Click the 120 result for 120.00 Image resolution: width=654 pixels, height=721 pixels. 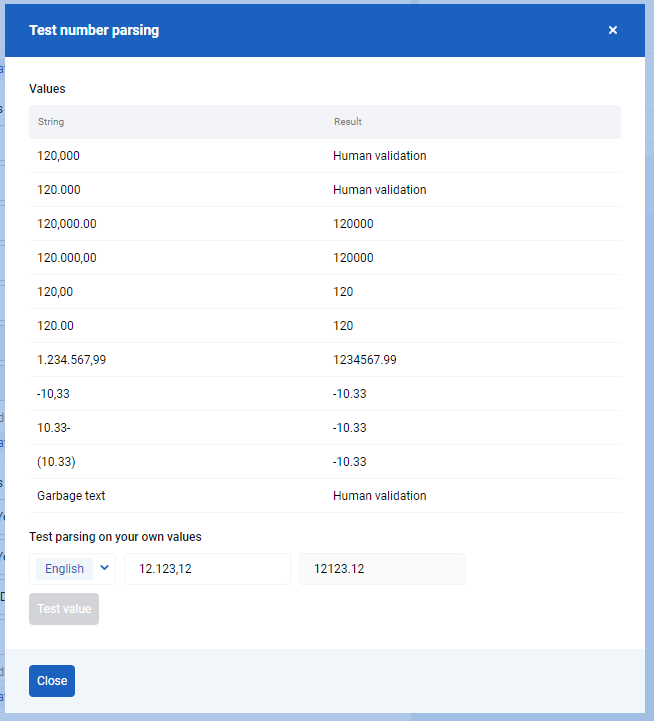point(343,326)
